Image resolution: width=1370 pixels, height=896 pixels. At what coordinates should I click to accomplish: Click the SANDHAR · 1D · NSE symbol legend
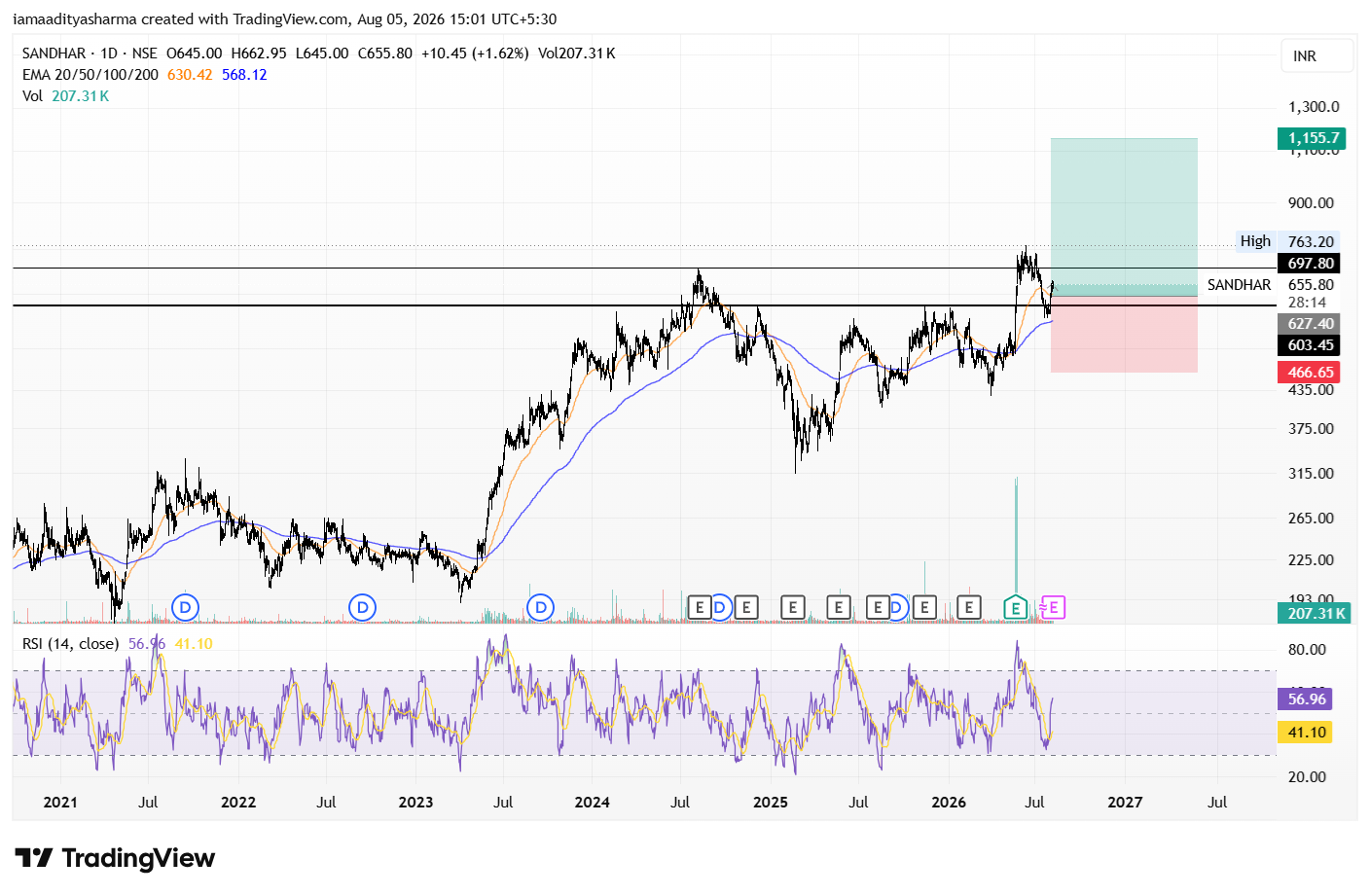[90, 54]
